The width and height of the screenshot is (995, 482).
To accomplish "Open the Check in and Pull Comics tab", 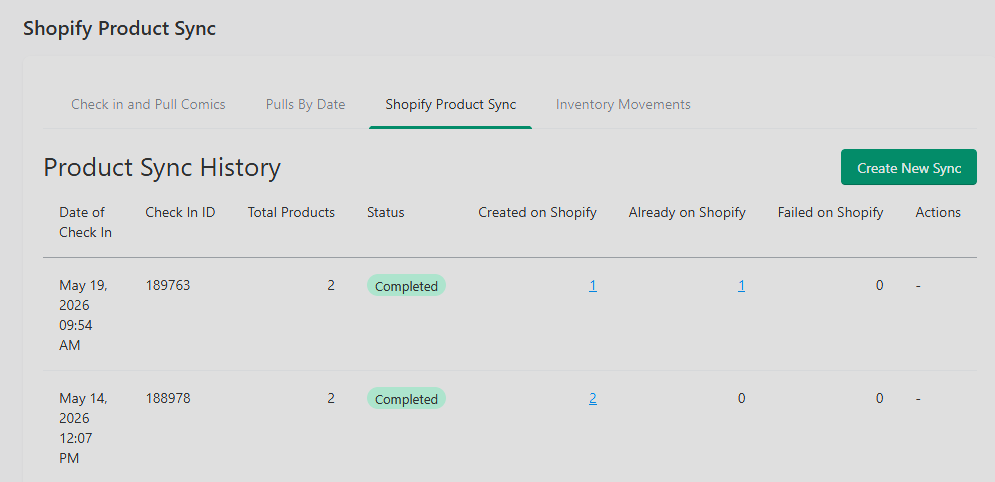I will pos(148,104).
